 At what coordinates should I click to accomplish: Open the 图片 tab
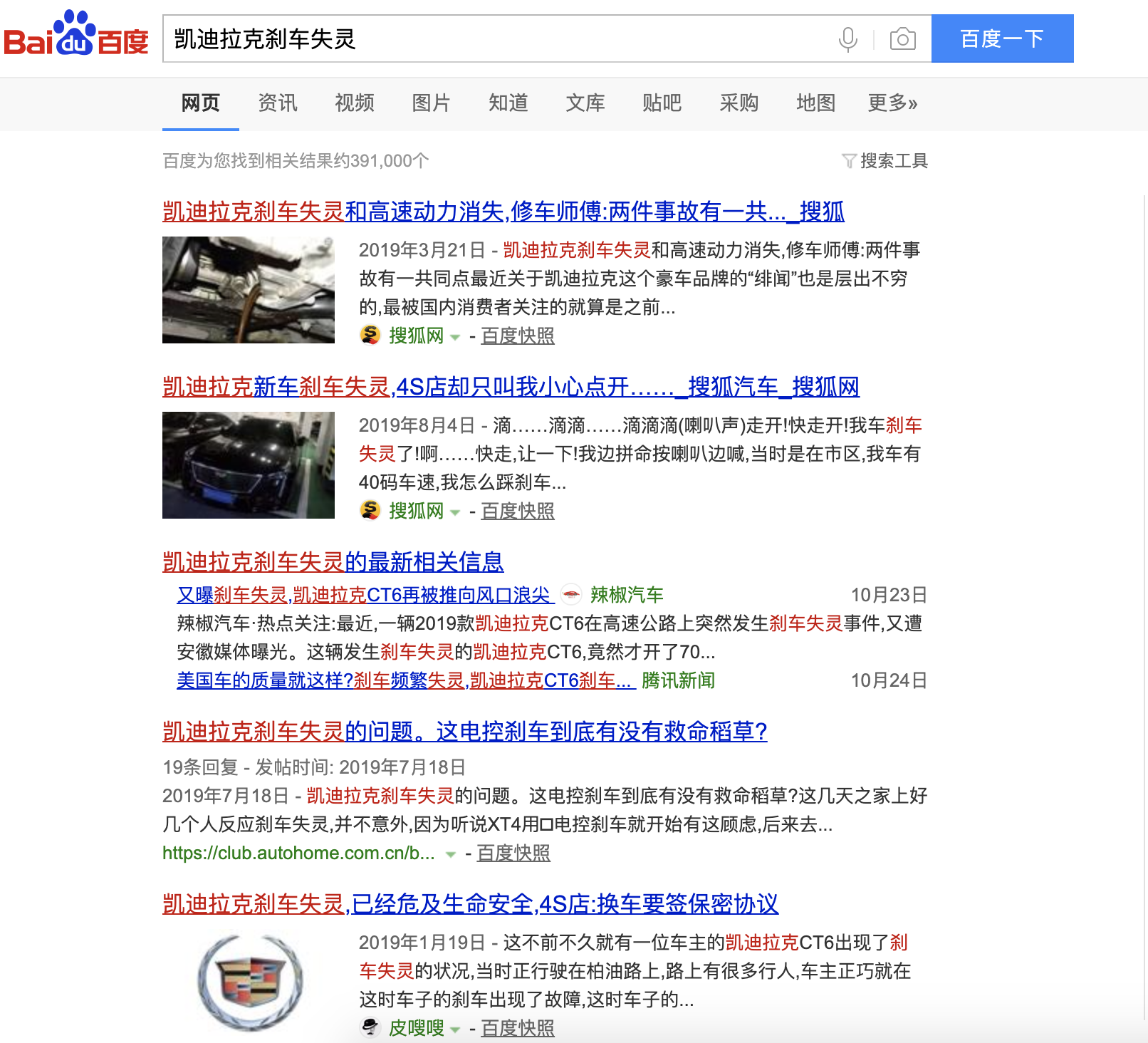[432, 103]
